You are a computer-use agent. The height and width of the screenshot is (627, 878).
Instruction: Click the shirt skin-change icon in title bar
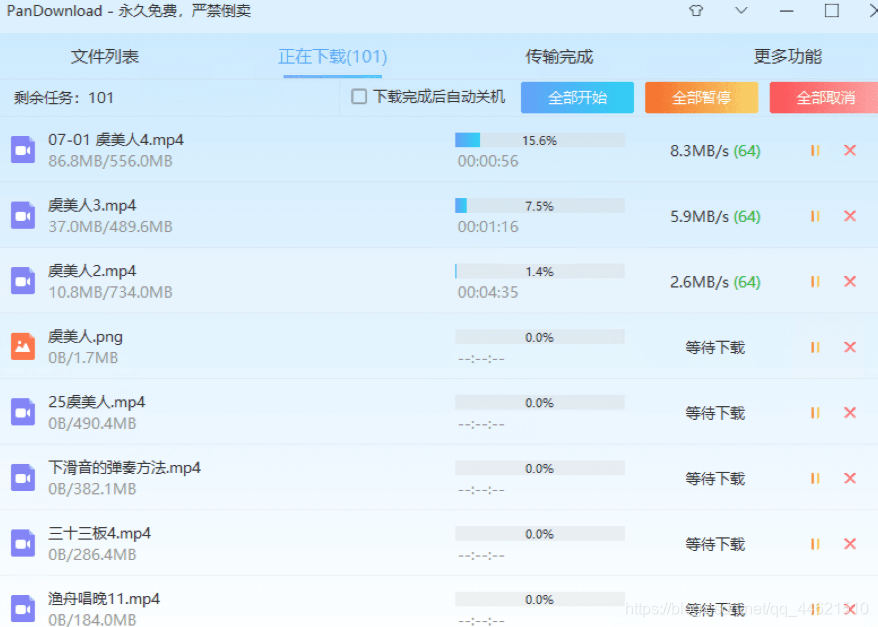pos(695,10)
